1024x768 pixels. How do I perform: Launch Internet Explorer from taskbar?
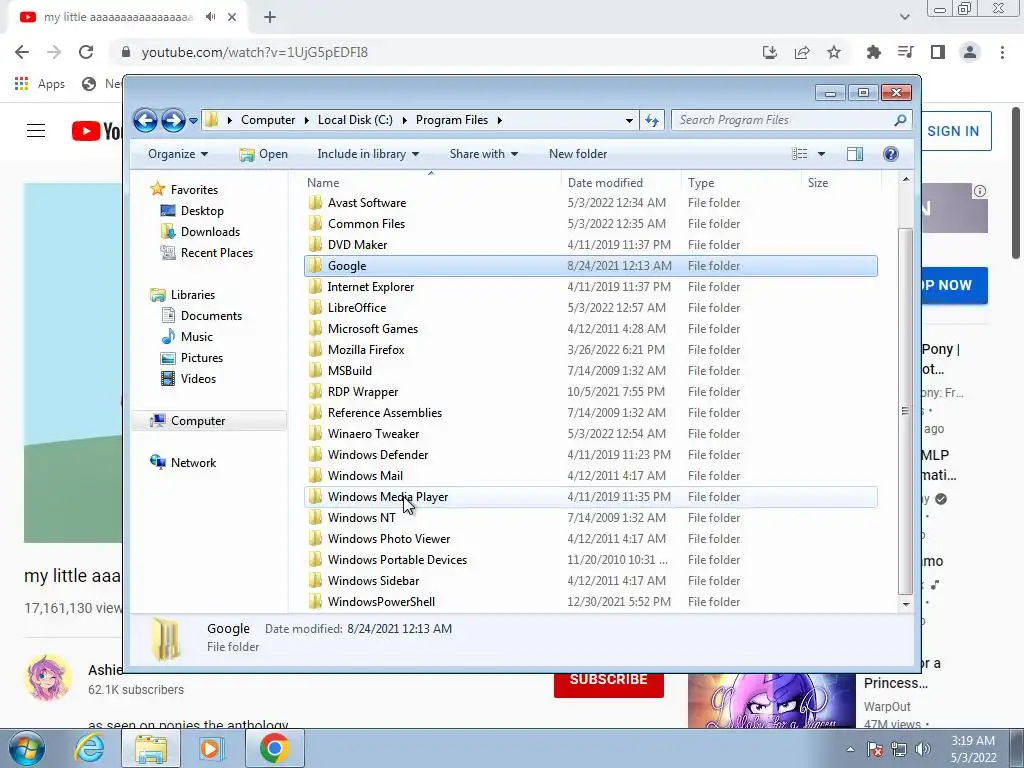coord(90,748)
